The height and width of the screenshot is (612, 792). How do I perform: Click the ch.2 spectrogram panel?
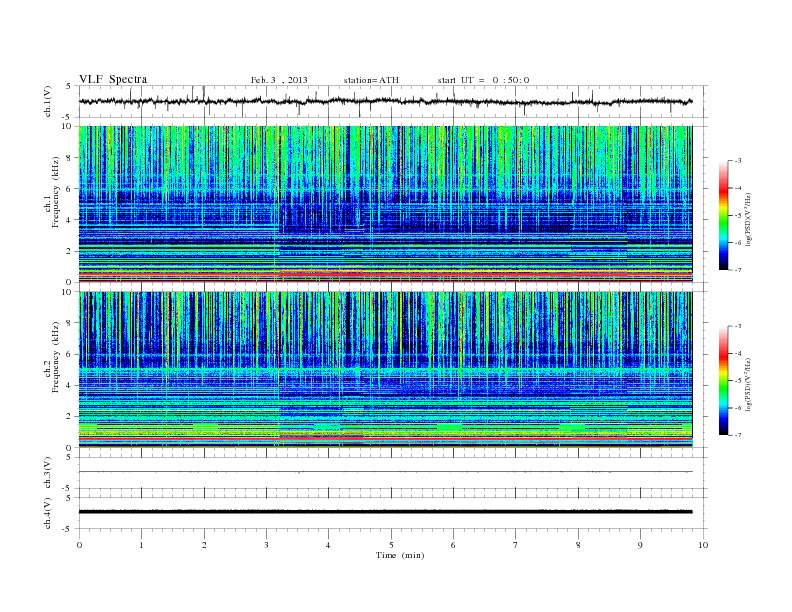pos(385,370)
